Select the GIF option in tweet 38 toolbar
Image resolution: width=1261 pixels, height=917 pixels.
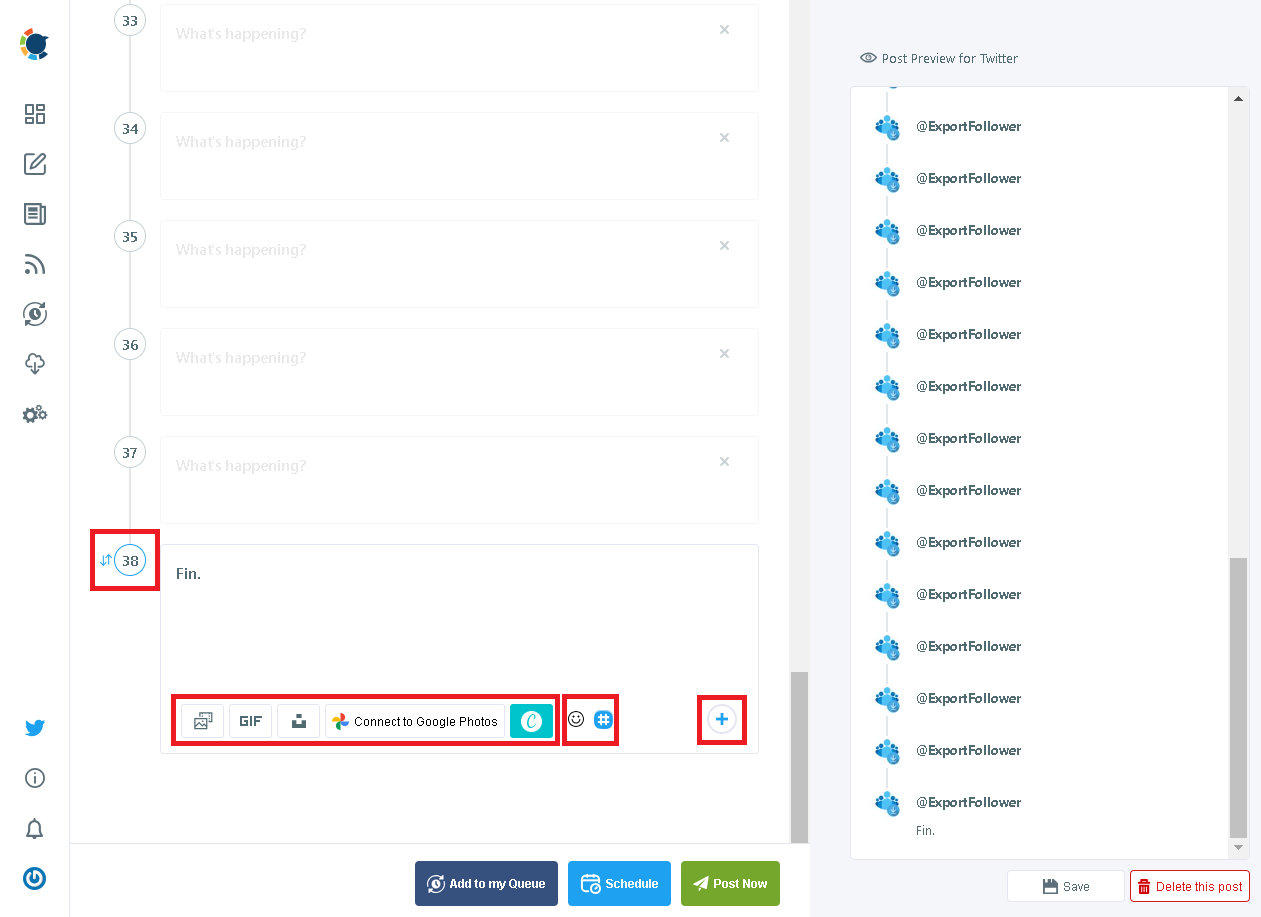tap(249, 720)
